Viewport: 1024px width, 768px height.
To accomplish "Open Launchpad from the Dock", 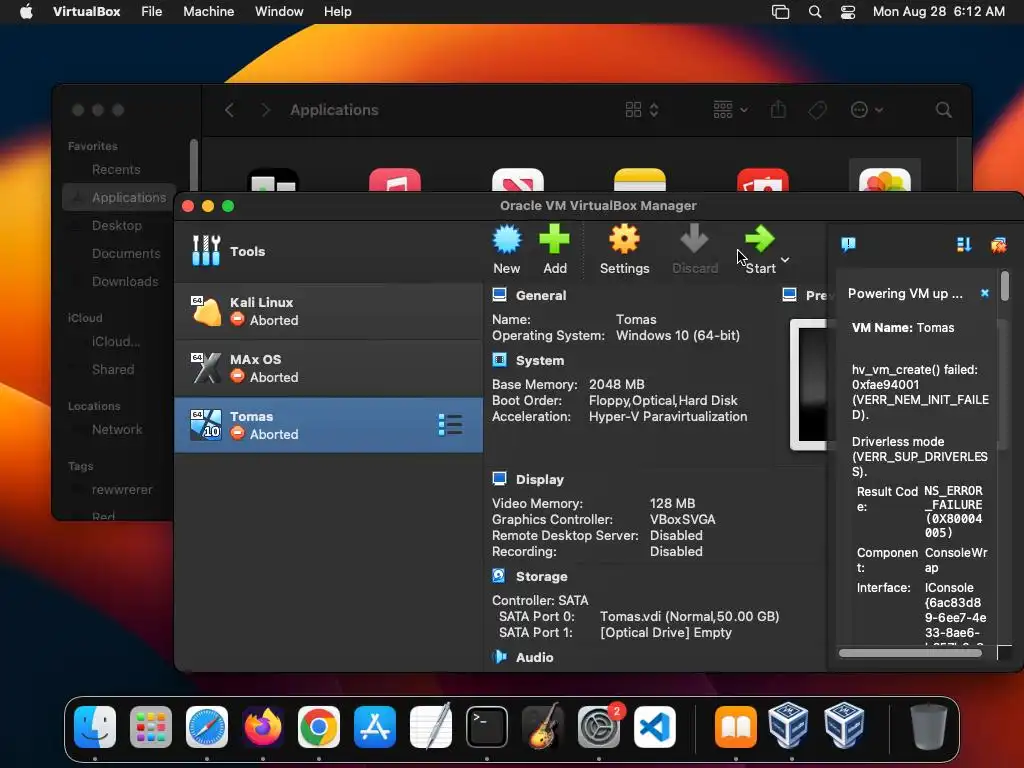I will [151, 726].
